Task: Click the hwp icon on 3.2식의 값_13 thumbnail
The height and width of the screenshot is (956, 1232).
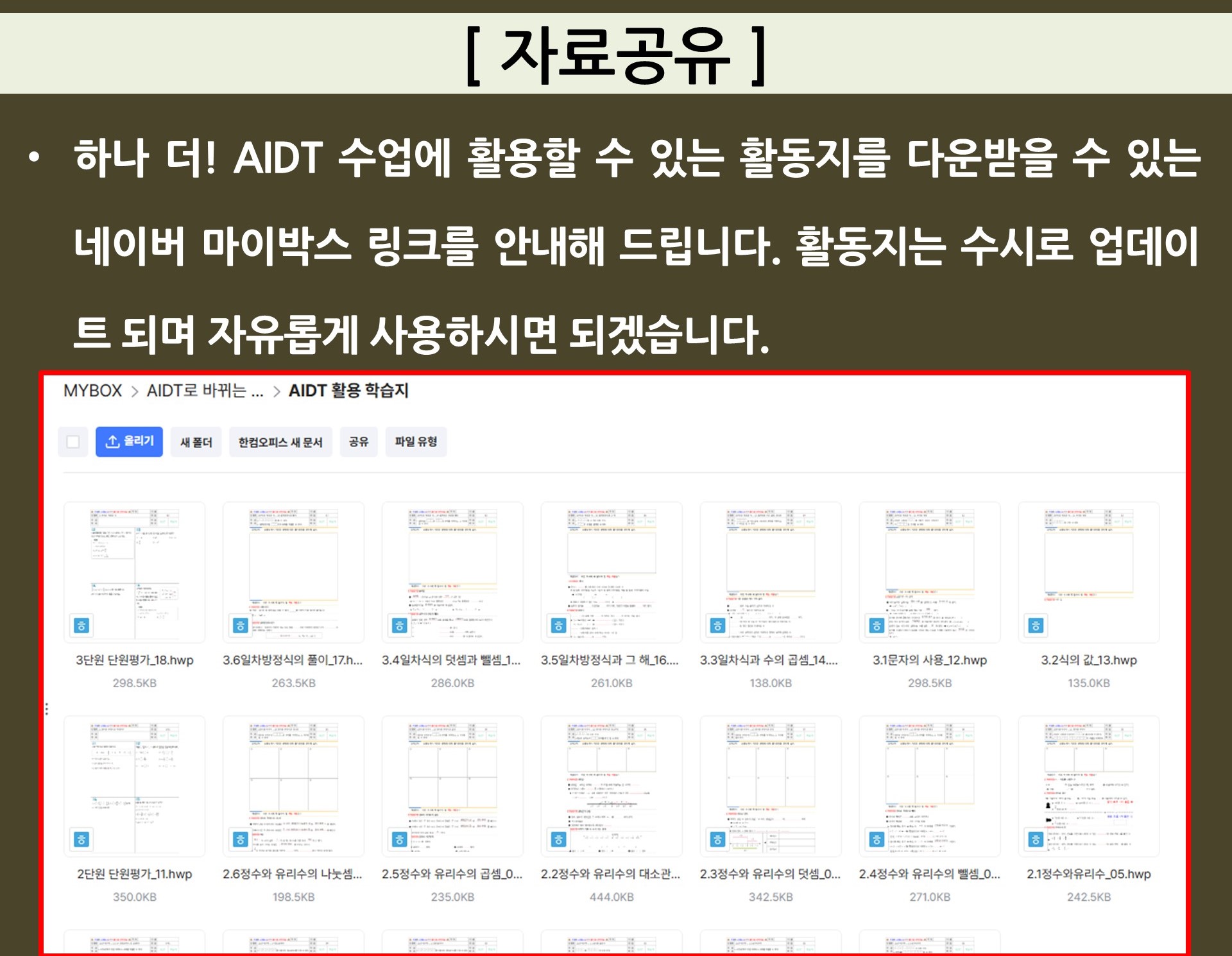Action: 1036,626
